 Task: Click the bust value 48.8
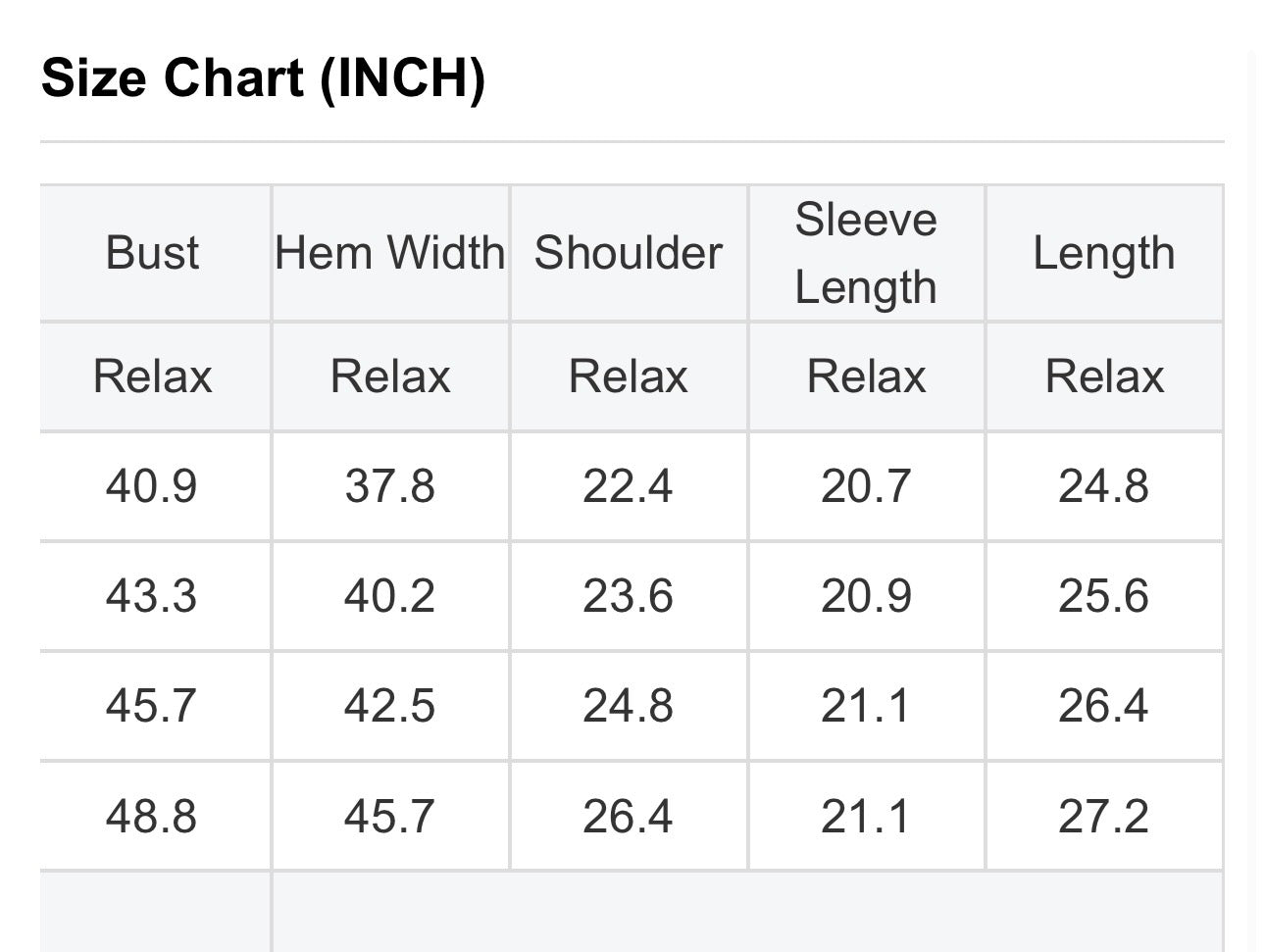[x=152, y=817]
